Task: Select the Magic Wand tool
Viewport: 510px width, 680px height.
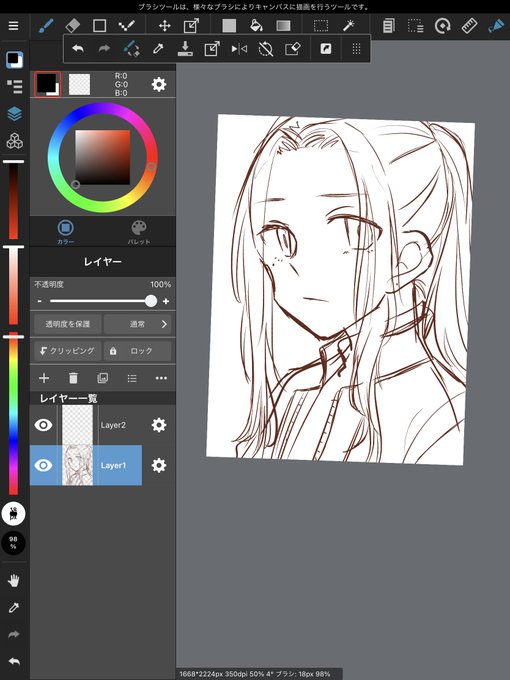Action: tap(348, 26)
